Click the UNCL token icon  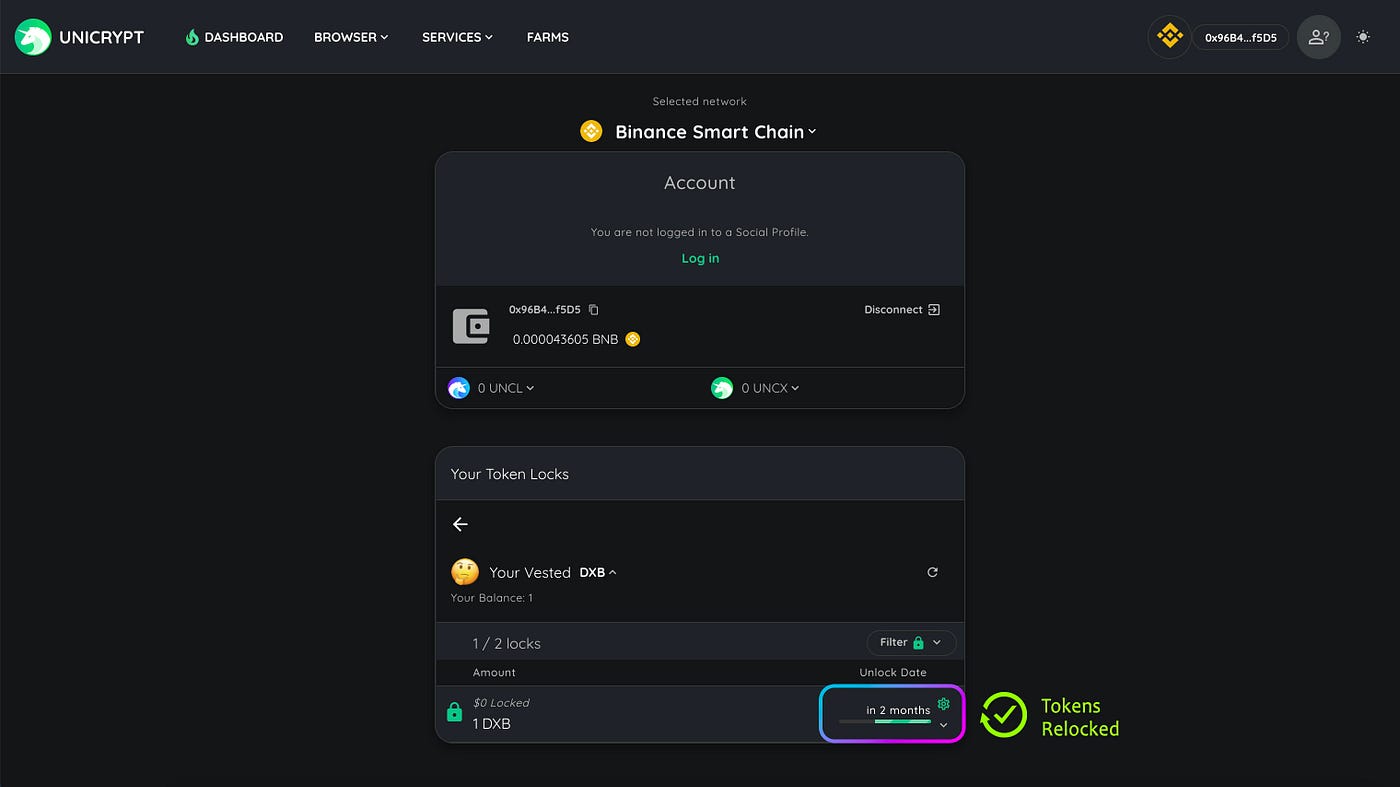[459, 388]
